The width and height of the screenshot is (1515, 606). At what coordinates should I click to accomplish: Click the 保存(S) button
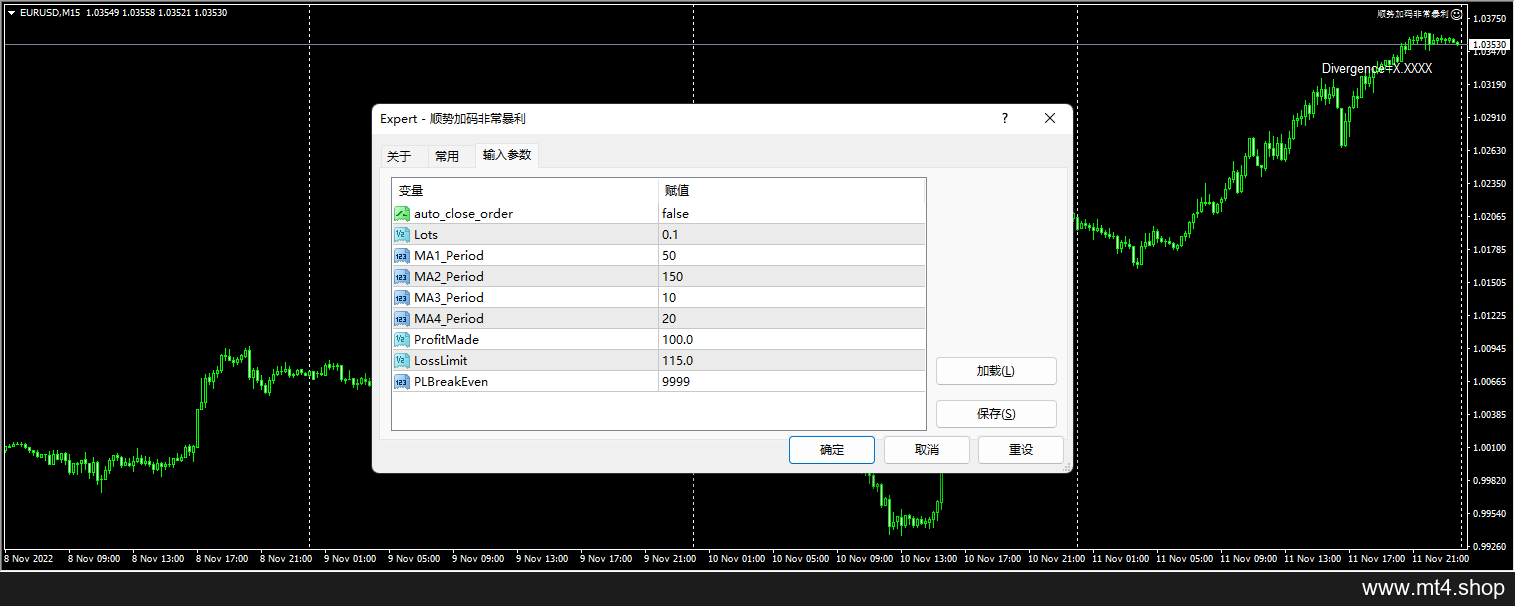(996, 414)
